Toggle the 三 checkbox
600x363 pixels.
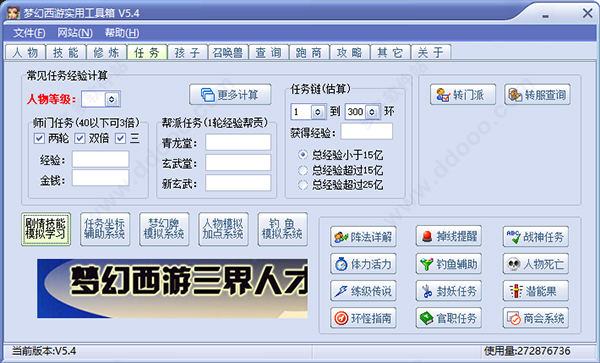tap(121, 138)
